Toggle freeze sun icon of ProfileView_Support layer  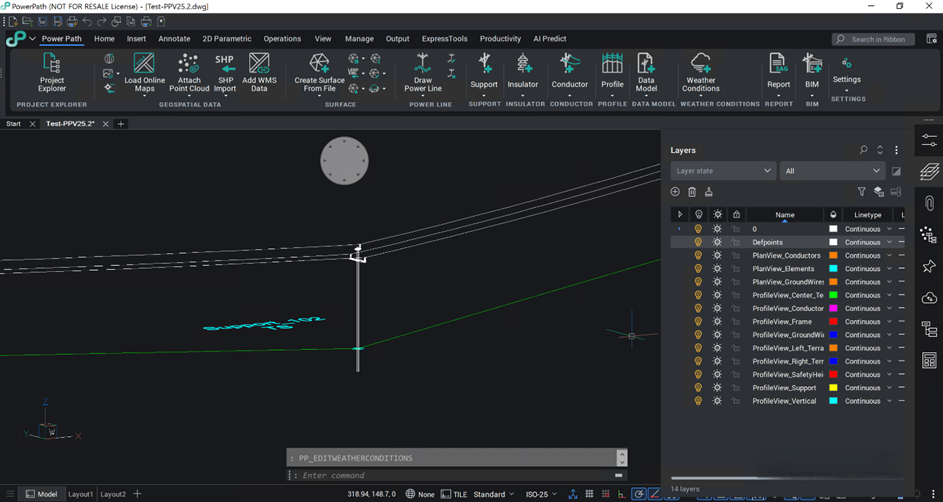coord(717,388)
